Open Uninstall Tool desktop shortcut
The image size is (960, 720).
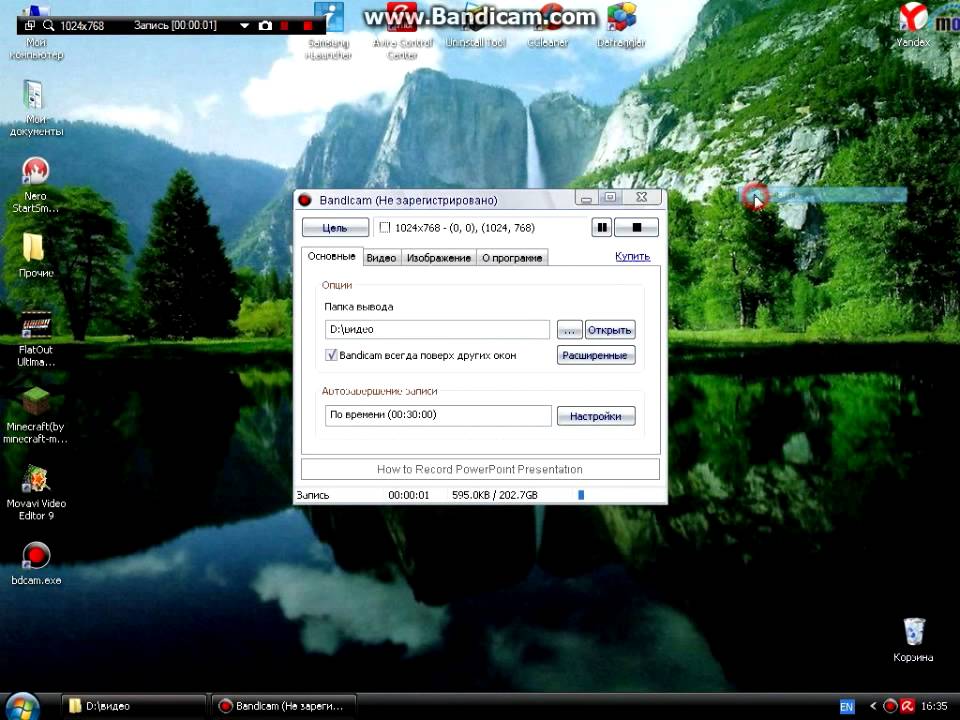tap(476, 24)
